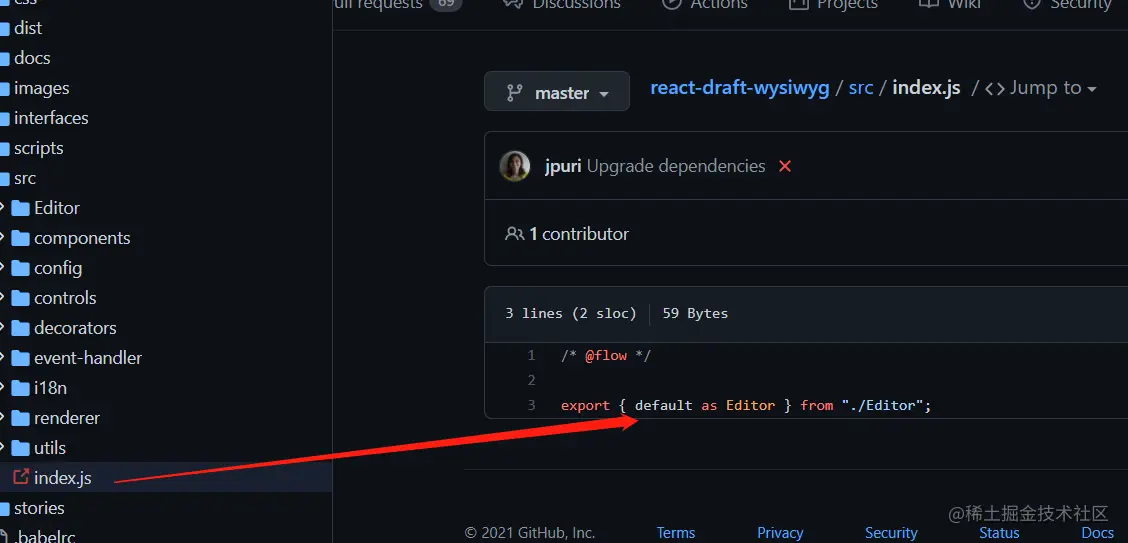Screen dimensions: 1128x543
Task: Click the code brackets Jump to icon
Action: tap(994, 89)
